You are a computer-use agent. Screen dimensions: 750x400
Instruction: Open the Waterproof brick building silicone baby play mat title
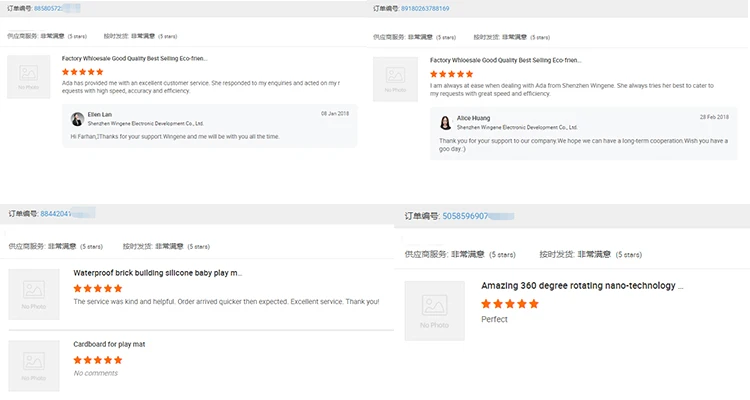157,272
